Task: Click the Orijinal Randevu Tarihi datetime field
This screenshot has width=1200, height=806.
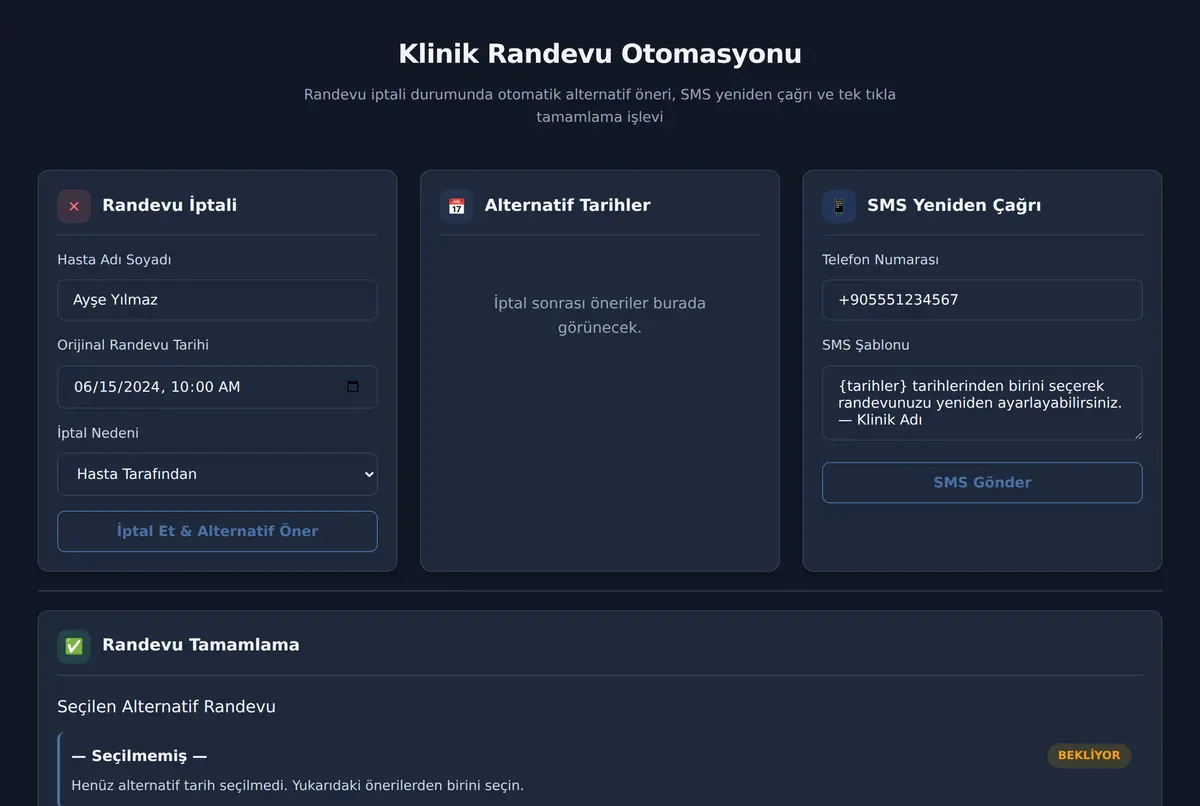Action: point(217,387)
